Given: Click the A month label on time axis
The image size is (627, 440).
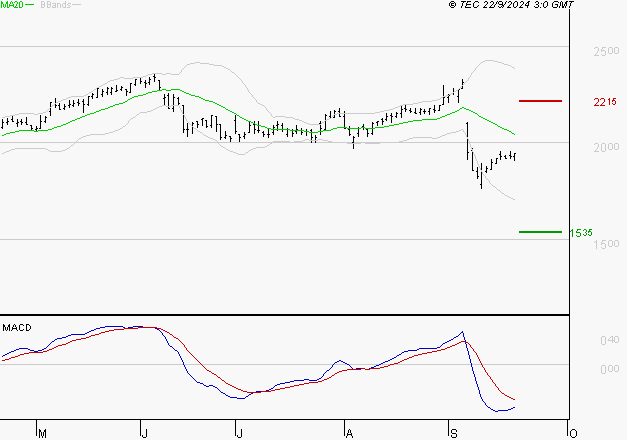Looking at the screenshot, I should [x=349, y=434].
